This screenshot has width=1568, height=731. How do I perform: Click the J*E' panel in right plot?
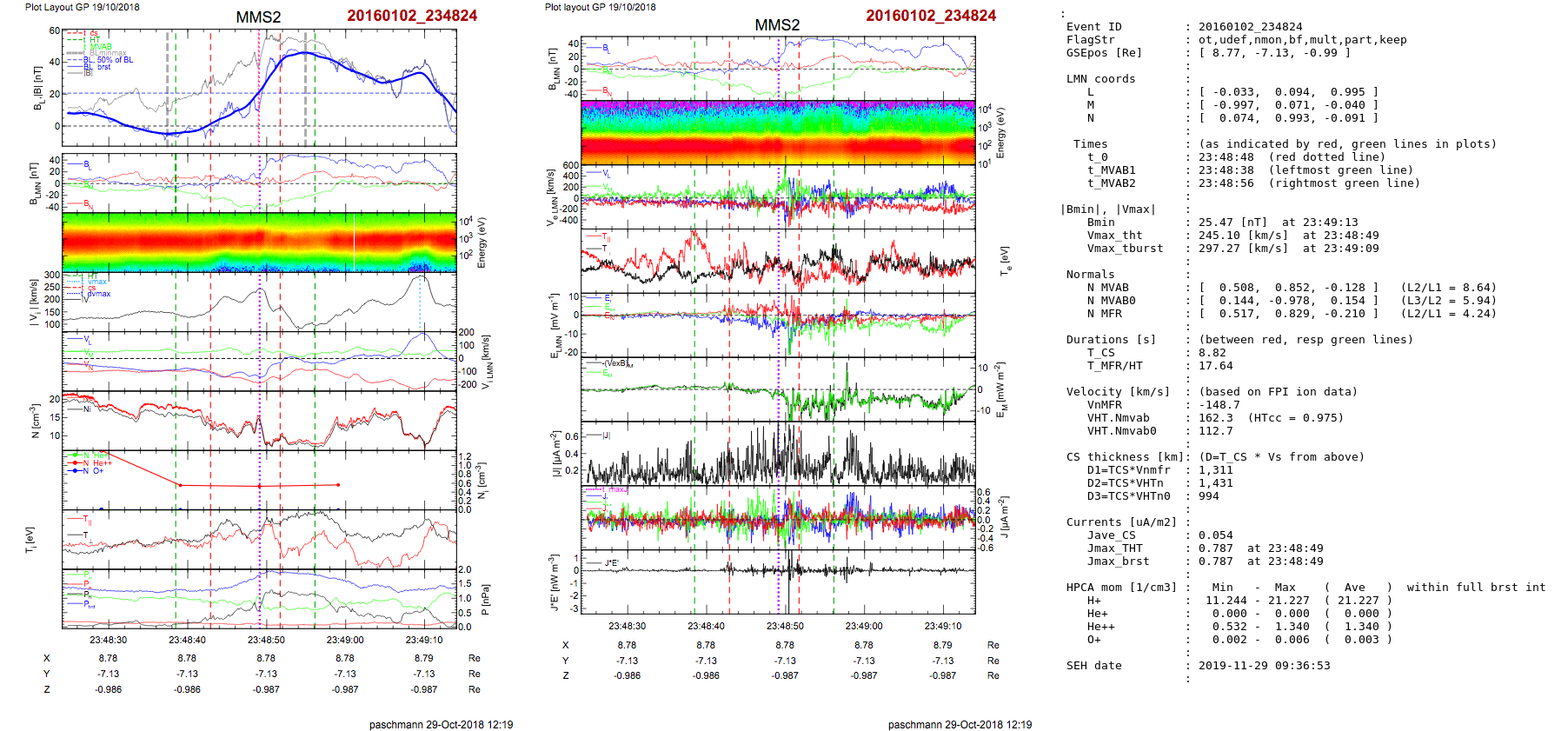pyautogui.click(x=778, y=581)
